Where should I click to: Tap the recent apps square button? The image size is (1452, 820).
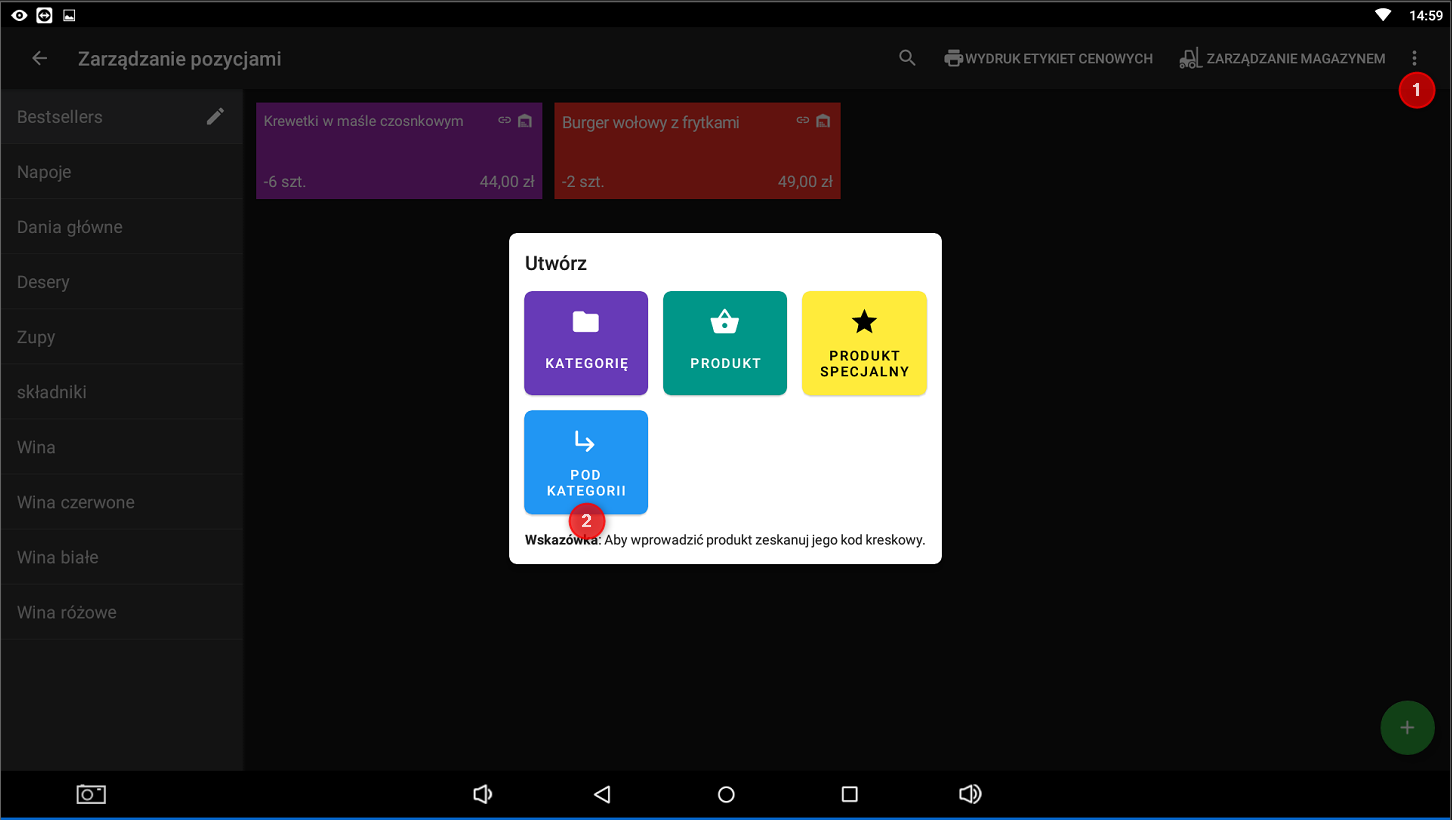(849, 794)
